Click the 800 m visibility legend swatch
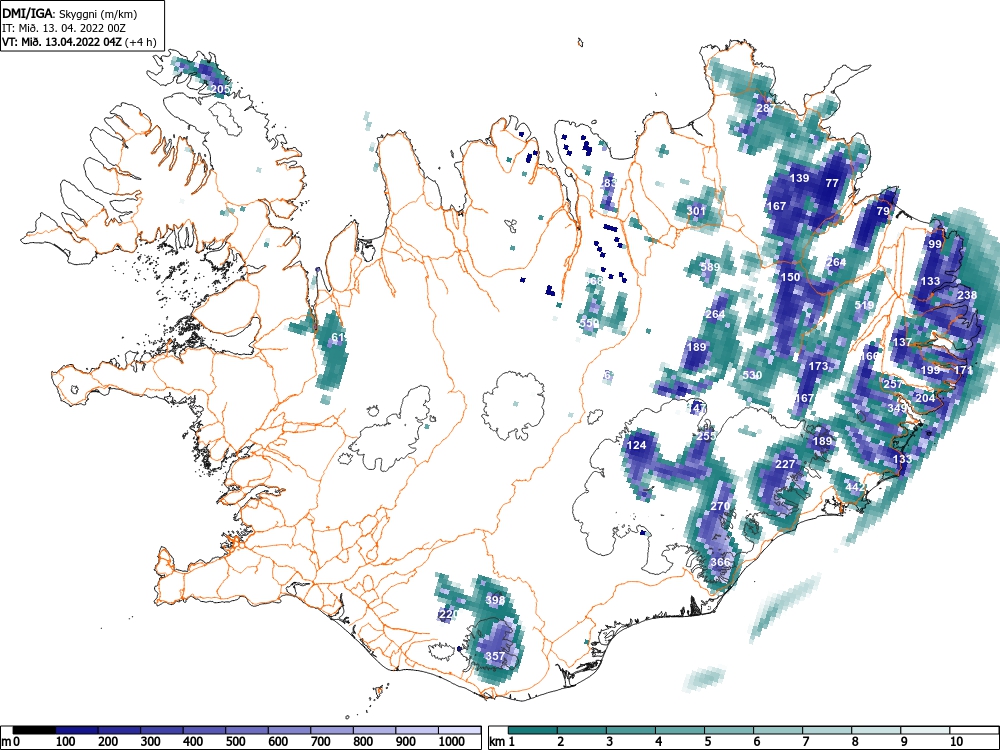Image resolution: width=1000 pixels, height=750 pixels. (x=374, y=730)
